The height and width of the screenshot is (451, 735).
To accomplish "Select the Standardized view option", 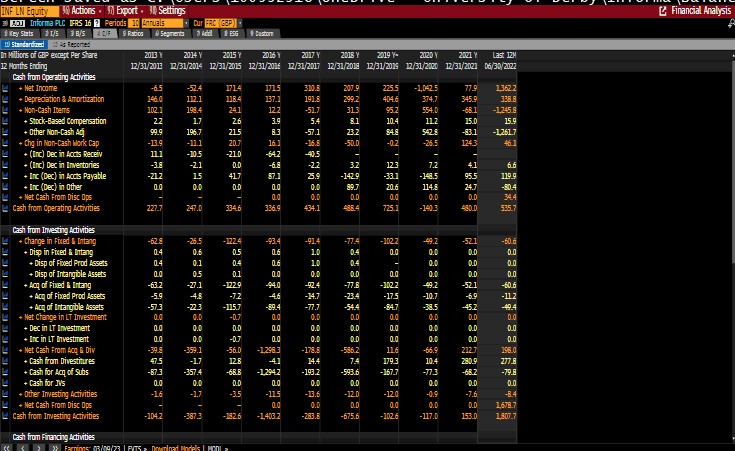I will 24,45.
